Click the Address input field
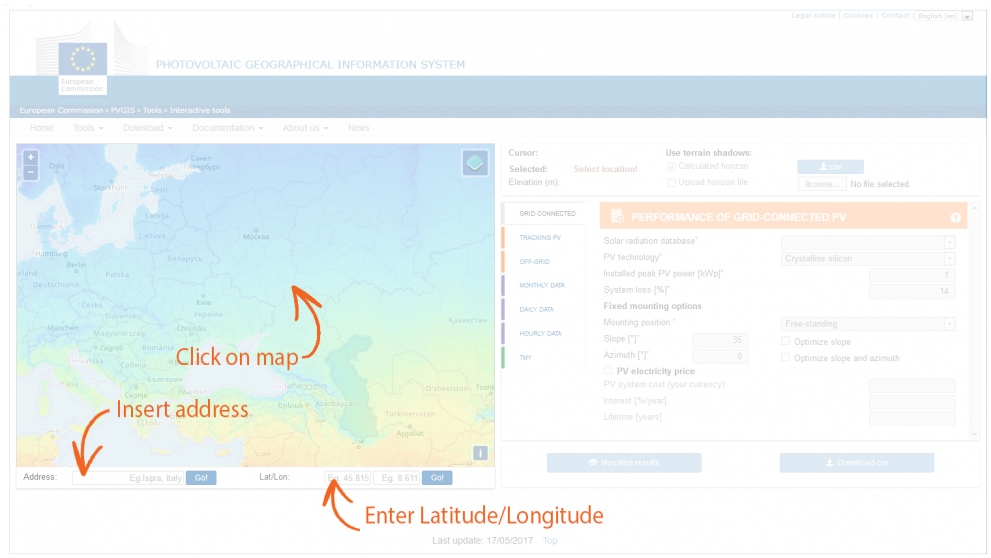 pos(128,478)
